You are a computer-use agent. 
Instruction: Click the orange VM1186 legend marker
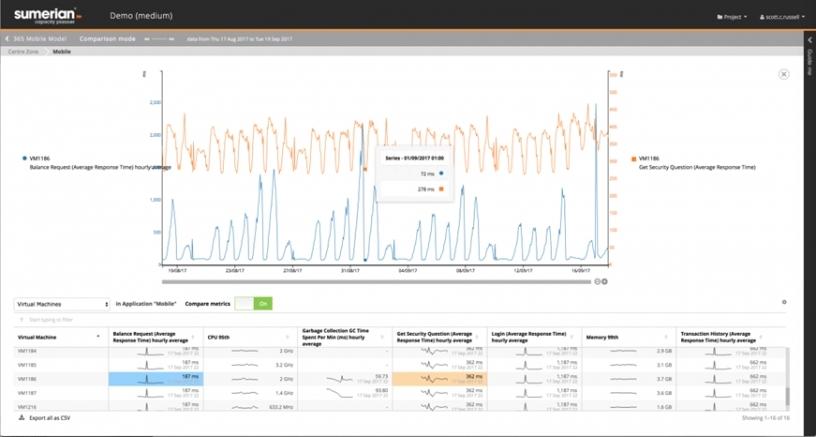(x=632, y=158)
